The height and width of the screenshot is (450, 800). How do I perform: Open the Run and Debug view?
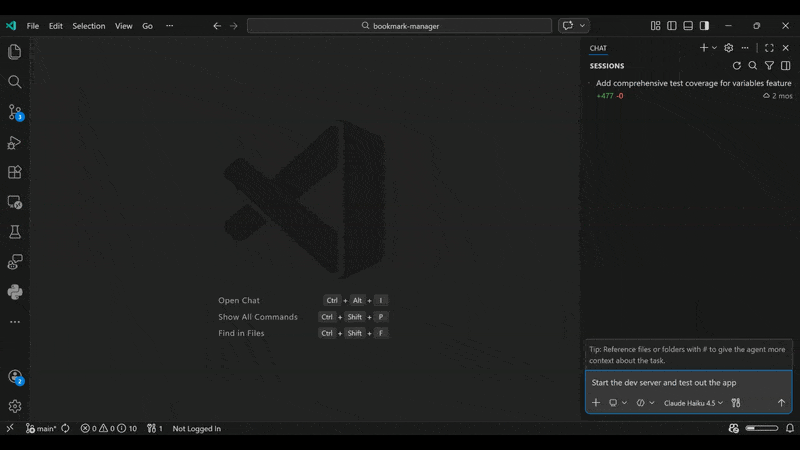click(15, 142)
